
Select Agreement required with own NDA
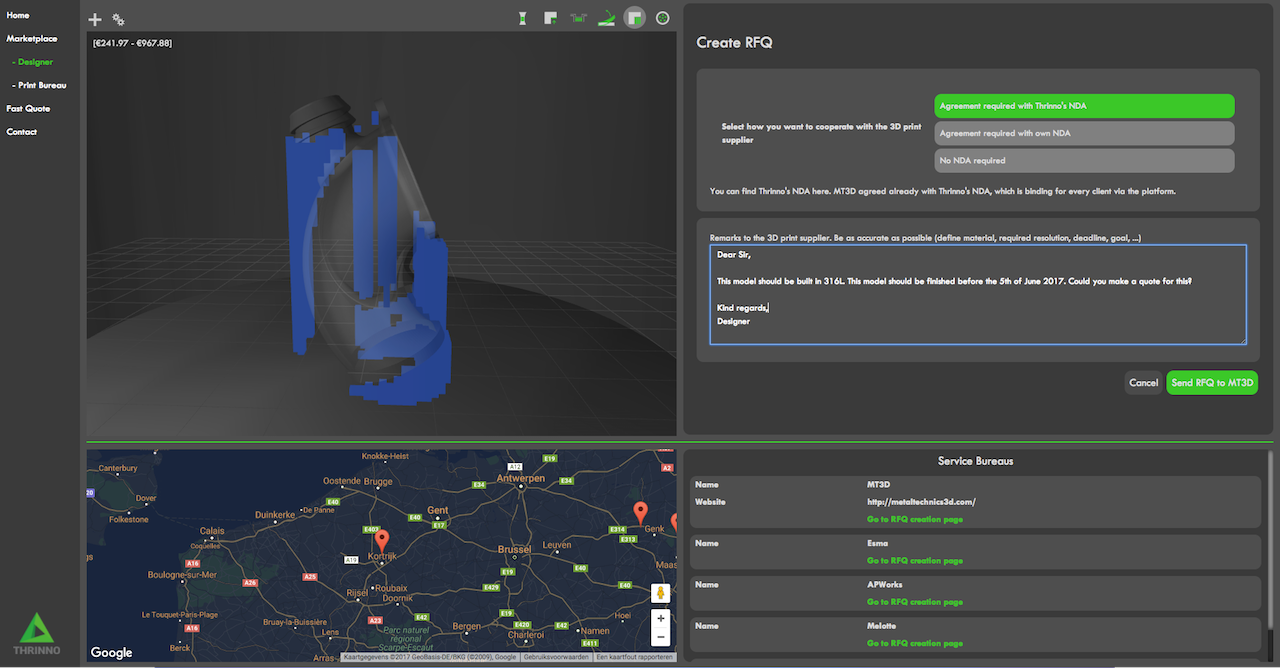tap(1084, 133)
